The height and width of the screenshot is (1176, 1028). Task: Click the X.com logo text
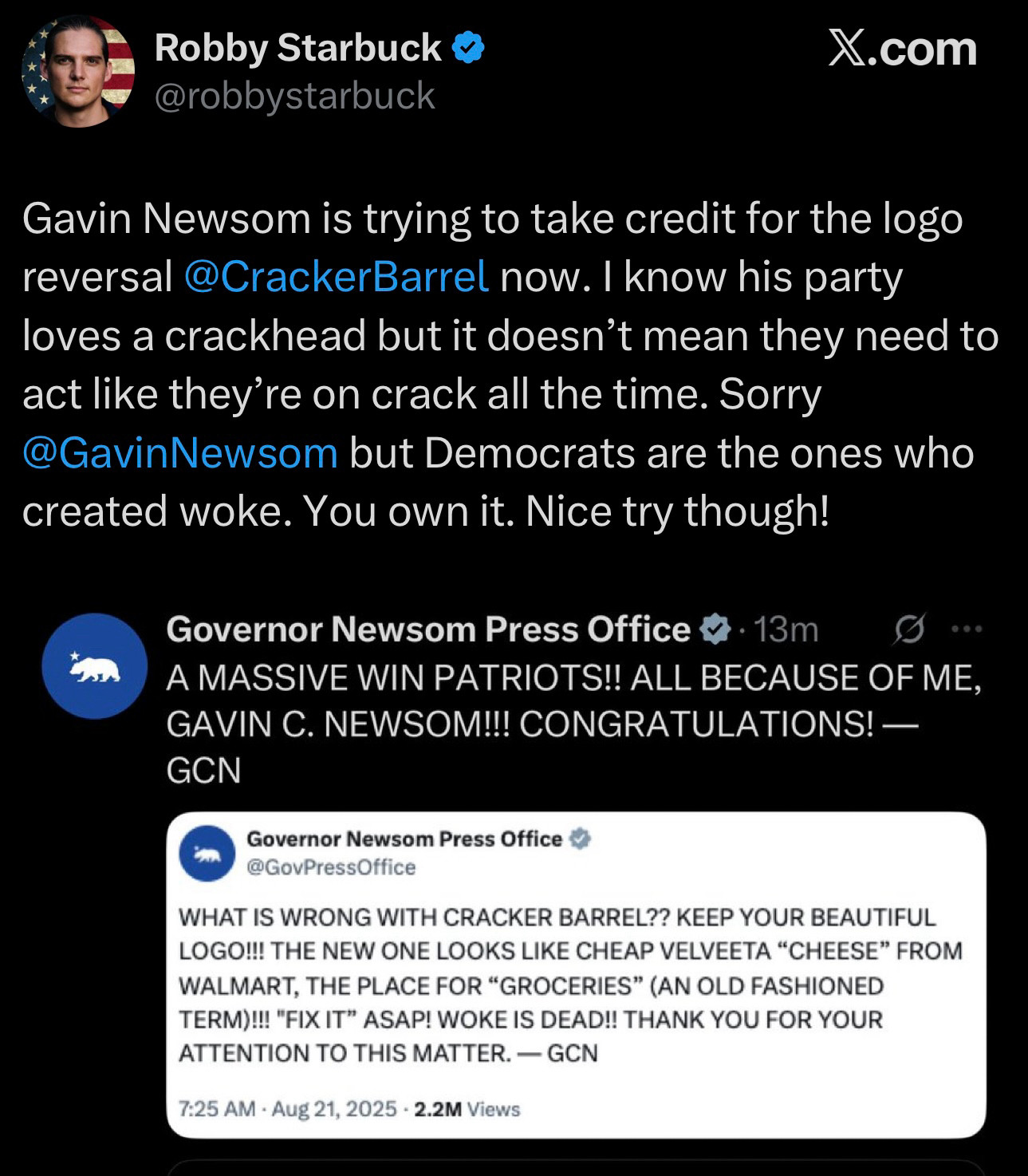[902, 48]
